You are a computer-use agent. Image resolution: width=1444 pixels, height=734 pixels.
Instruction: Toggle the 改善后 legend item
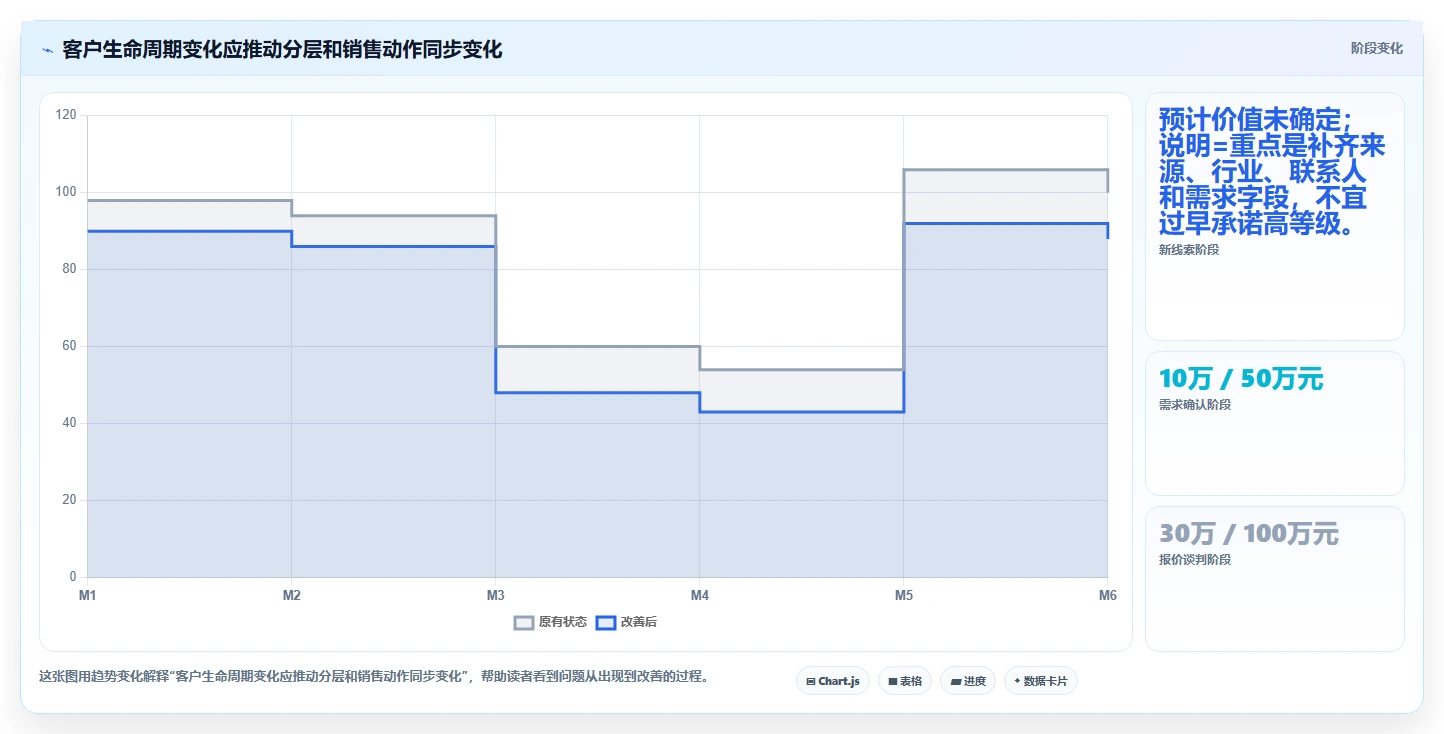(x=627, y=622)
